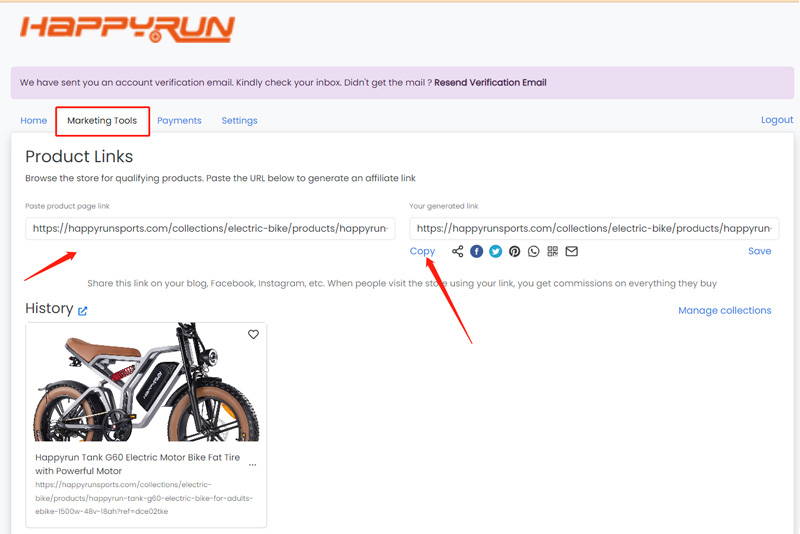800x534 pixels.
Task: Copy the generated affiliate link
Action: (422, 251)
